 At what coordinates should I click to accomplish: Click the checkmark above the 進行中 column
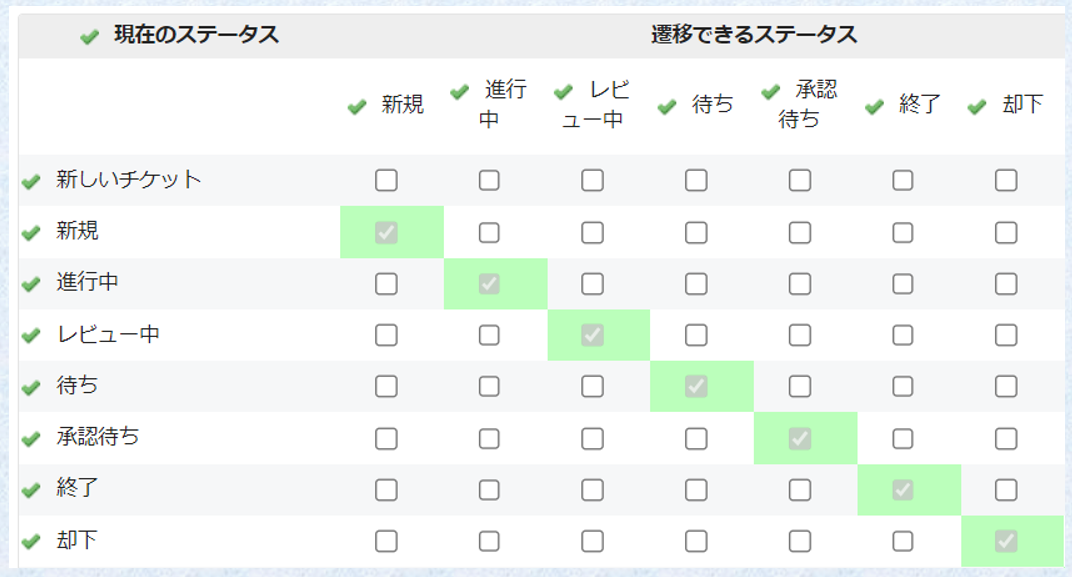coord(459,90)
